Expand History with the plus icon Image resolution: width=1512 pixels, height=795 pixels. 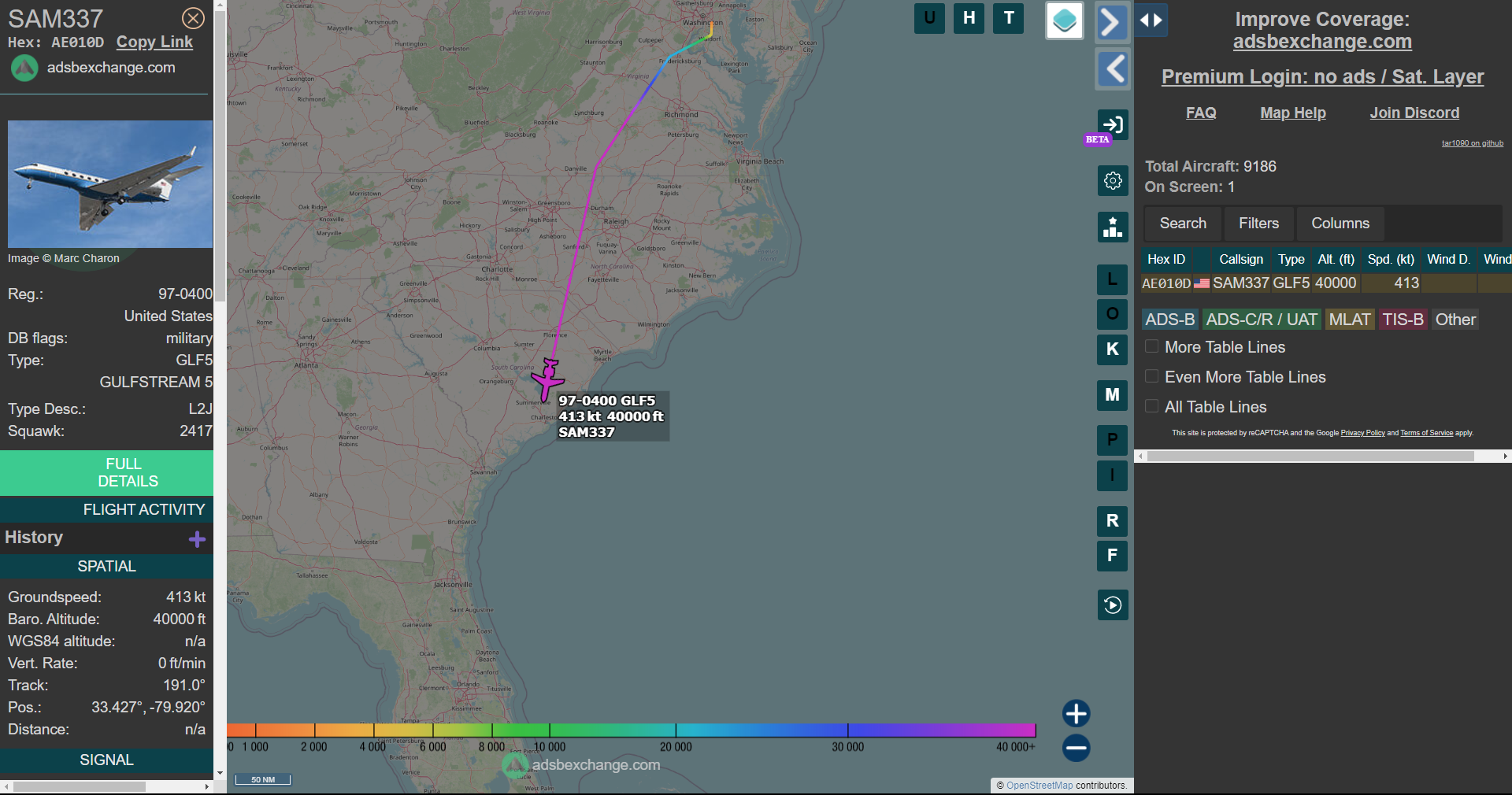click(x=197, y=538)
